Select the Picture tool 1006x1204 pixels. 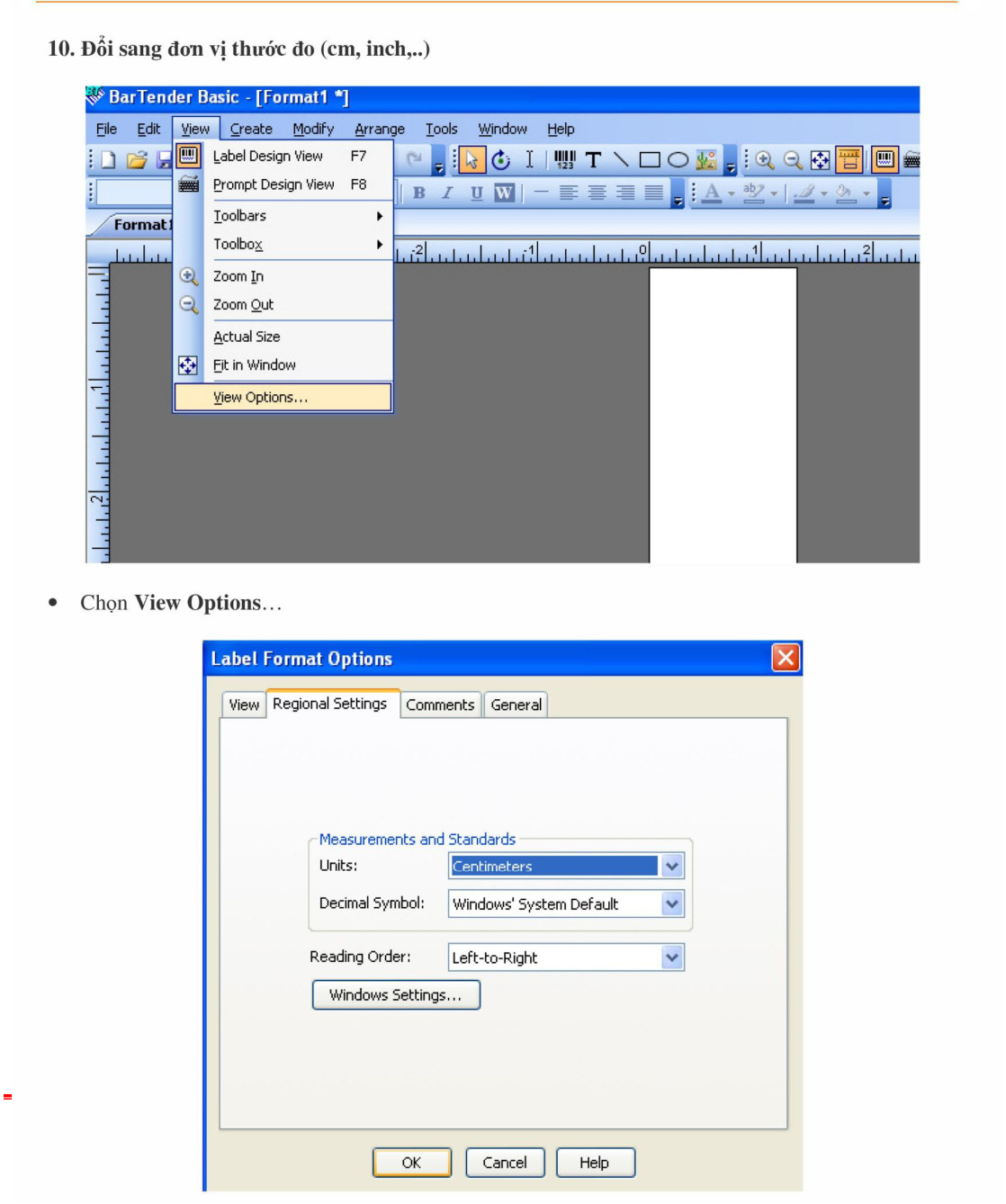[706, 160]
